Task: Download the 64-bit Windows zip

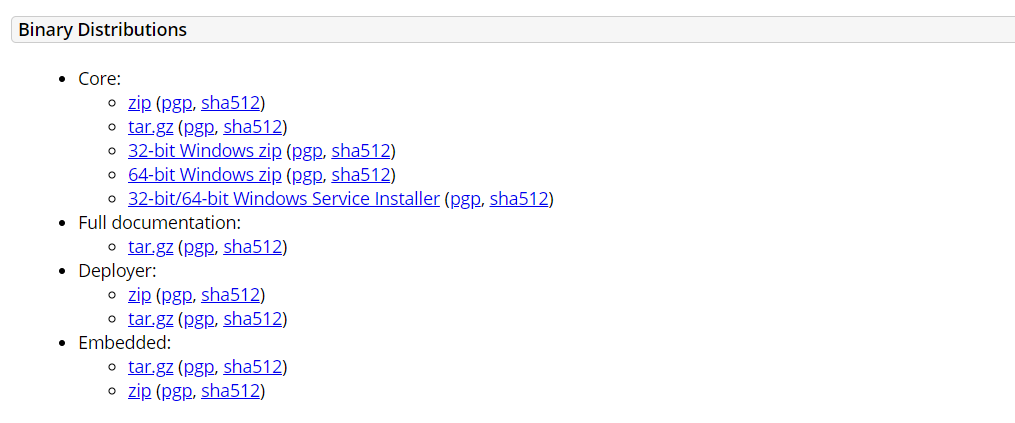Action: click(205, 175)
